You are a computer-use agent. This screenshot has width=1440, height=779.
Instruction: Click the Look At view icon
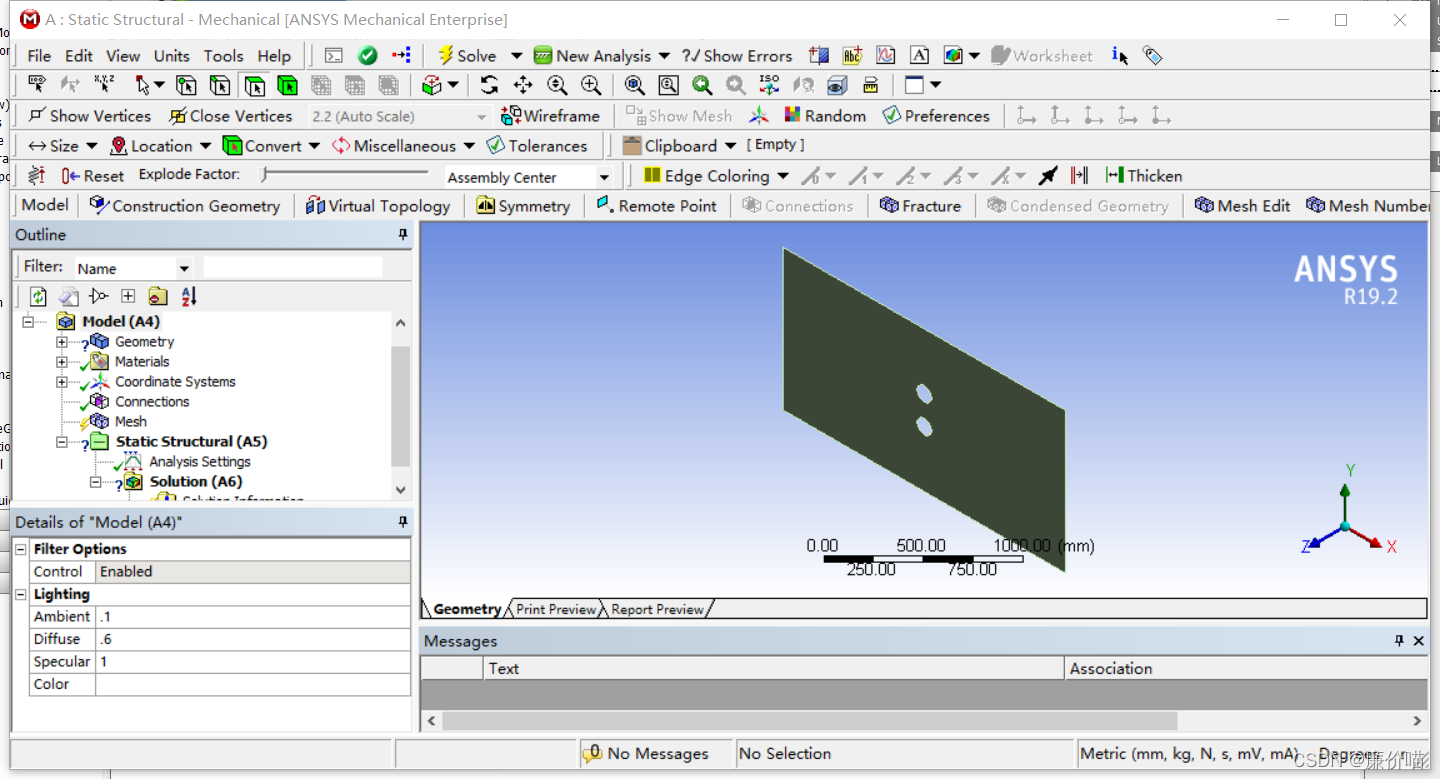point(803,86)
